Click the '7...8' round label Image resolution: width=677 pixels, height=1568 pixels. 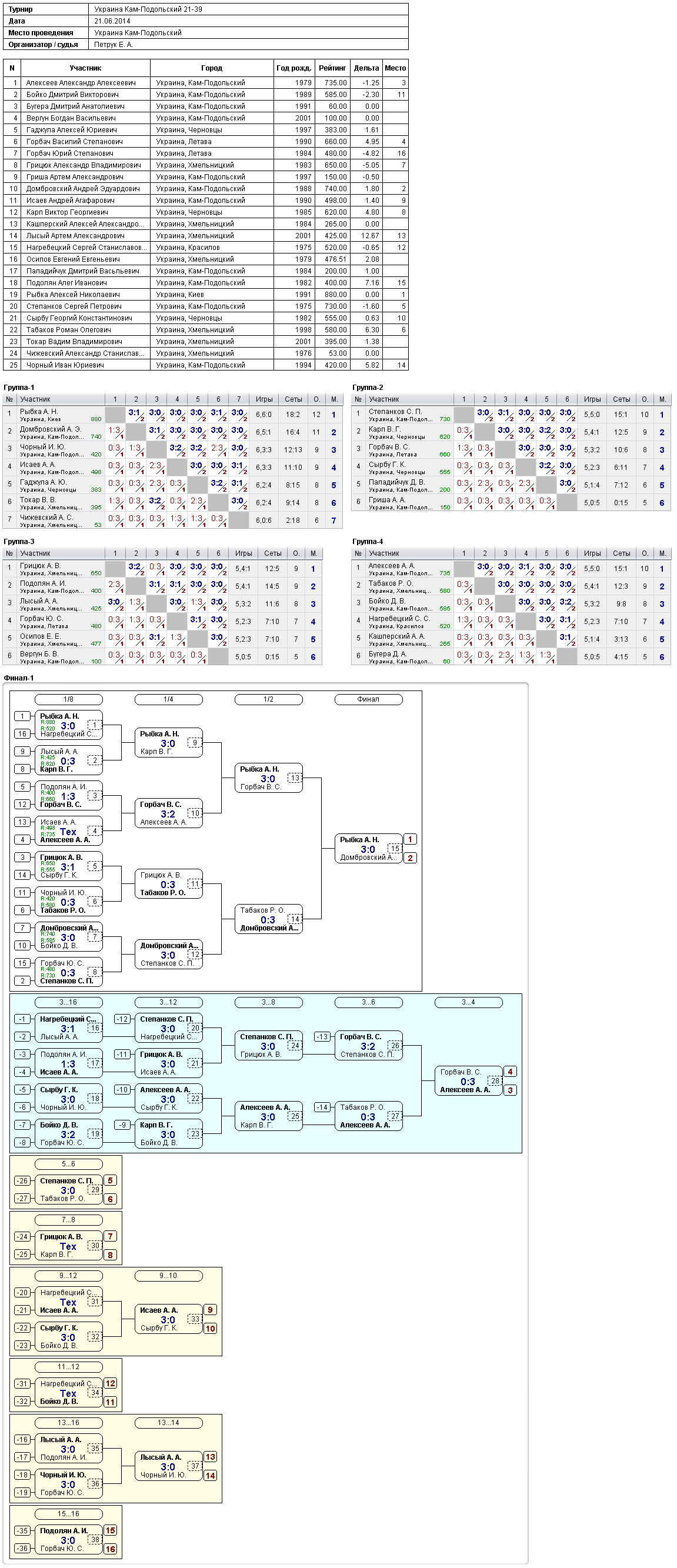[x=68, y=1220]
